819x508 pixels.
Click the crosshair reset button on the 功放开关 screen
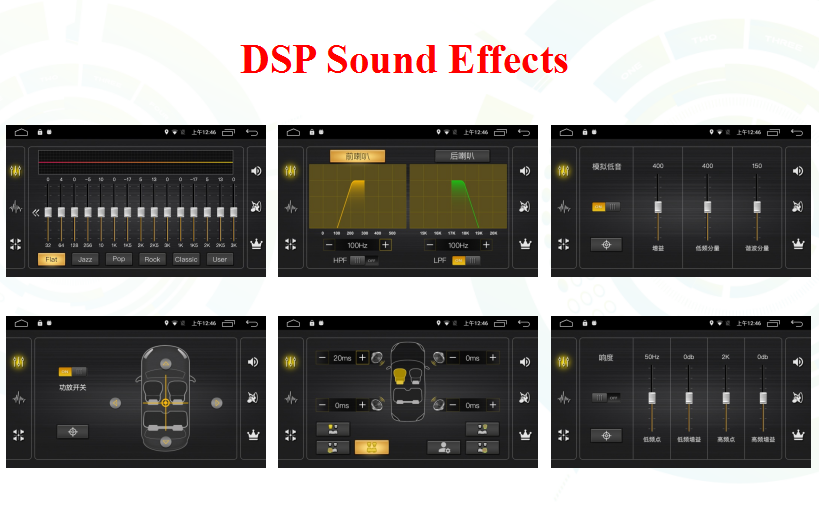coord(73,432)
